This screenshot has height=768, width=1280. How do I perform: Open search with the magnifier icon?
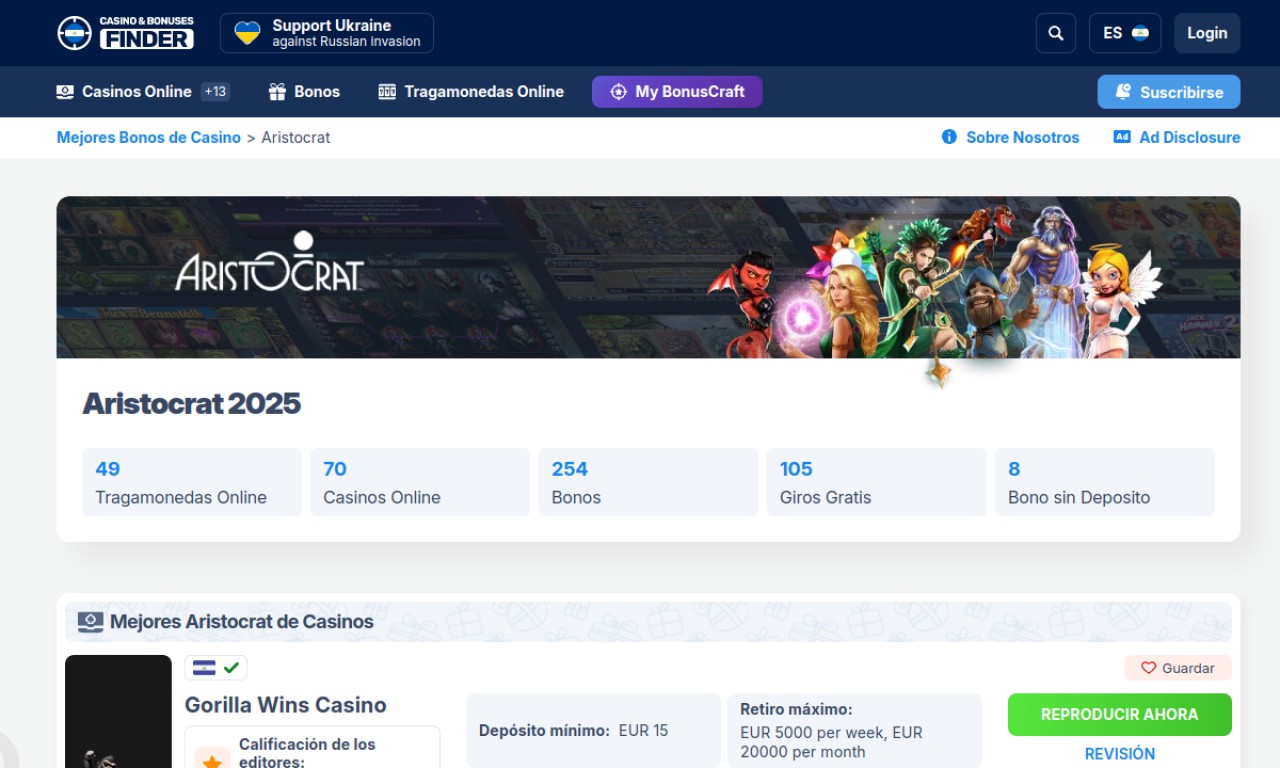click(x=1056, y=33)
